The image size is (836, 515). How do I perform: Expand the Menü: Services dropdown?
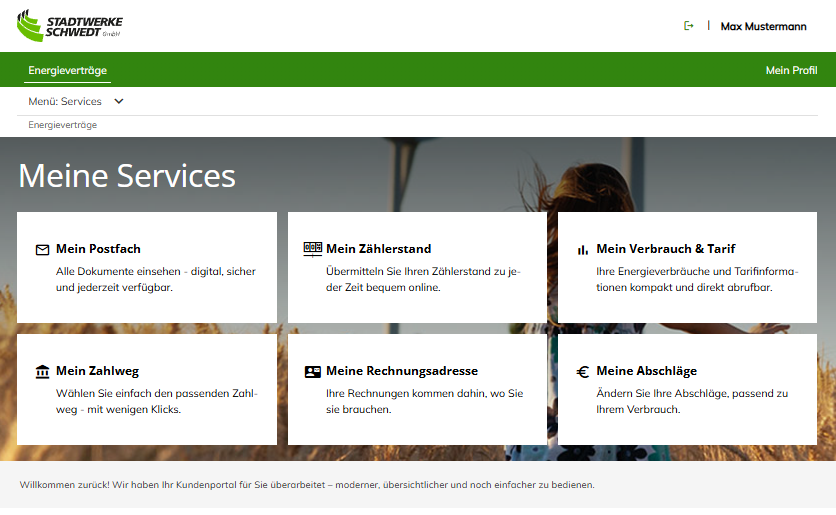(x=65, y=101)
